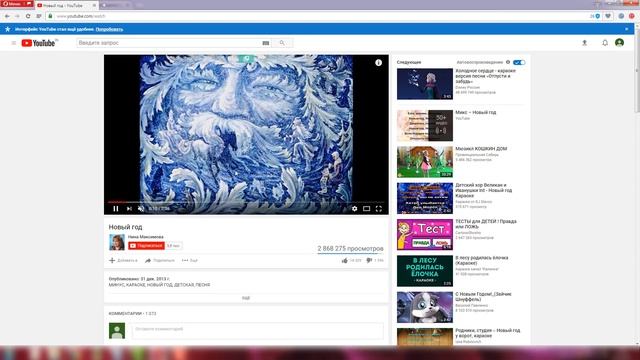640x360 pixels.
Task: Switch player to theater mode
Action: [367, 209]
